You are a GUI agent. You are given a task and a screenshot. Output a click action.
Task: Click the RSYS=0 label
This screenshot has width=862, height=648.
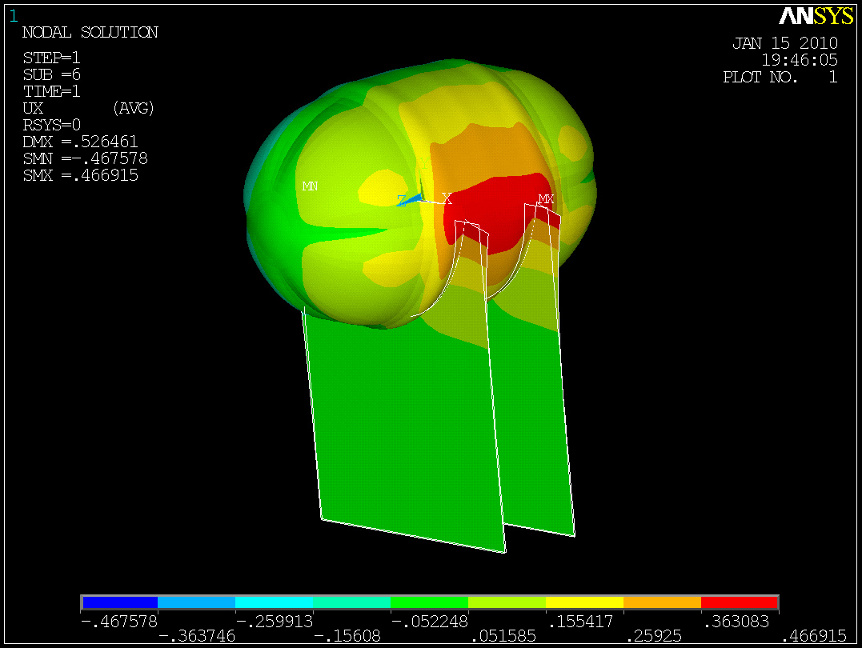(52, 125)
